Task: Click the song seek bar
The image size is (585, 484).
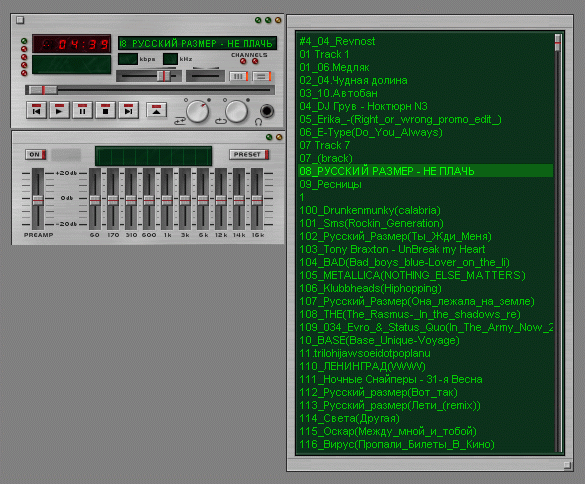Action: coord(150,90)
